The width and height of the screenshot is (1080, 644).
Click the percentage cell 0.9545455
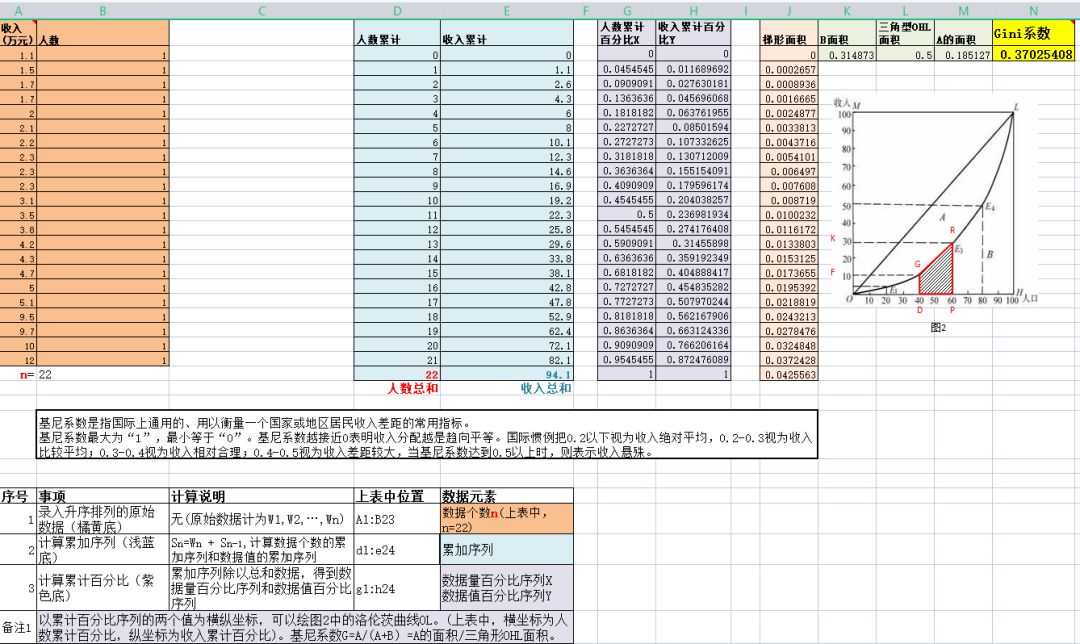pyautogui.click(x=627, y=360)
